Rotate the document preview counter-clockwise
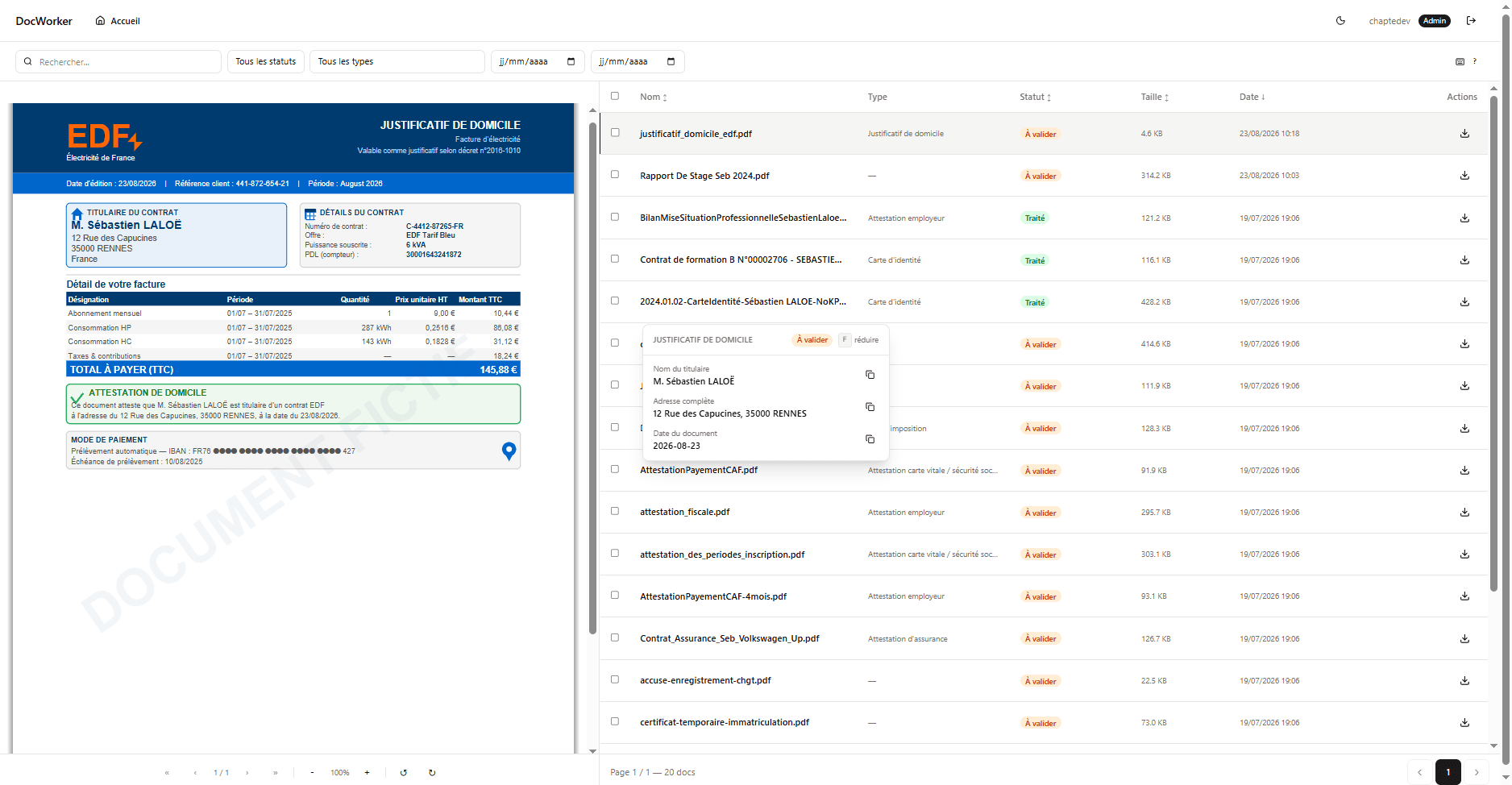The image size is (1512, 785). (403, 772)
